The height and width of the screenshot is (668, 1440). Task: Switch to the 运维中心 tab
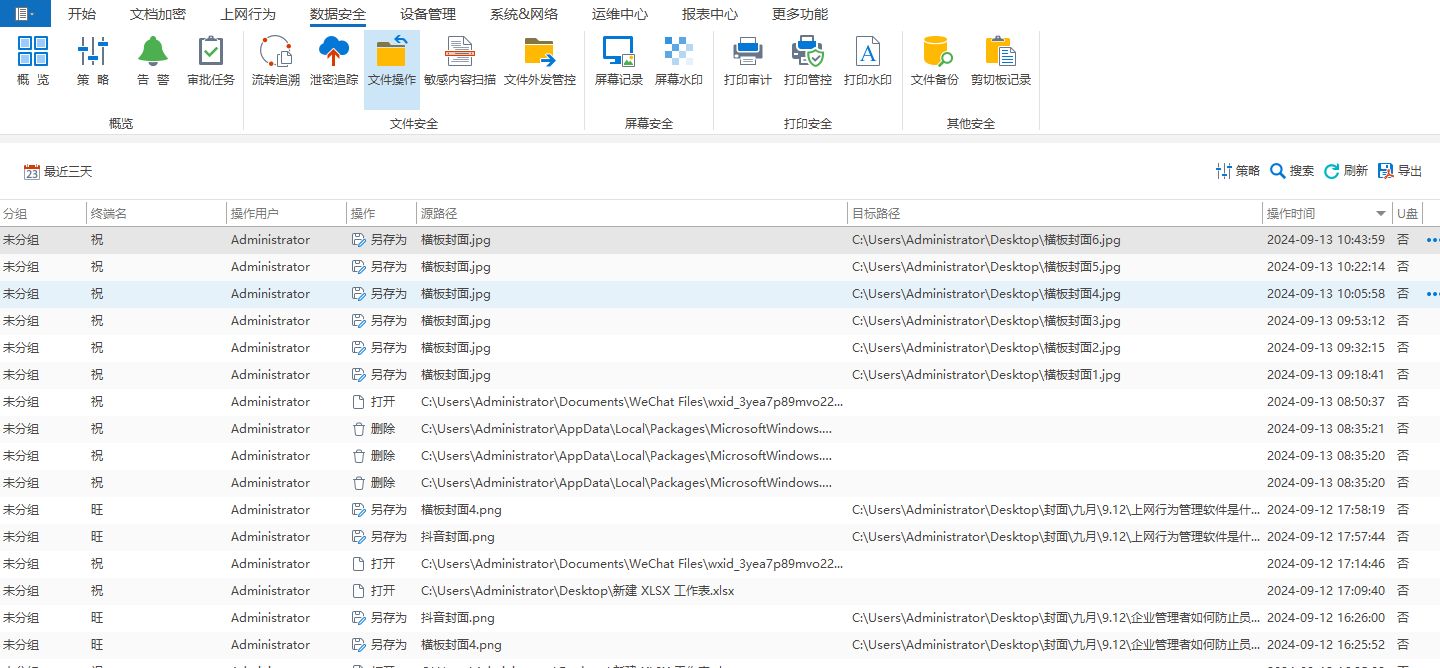[620, 14]
